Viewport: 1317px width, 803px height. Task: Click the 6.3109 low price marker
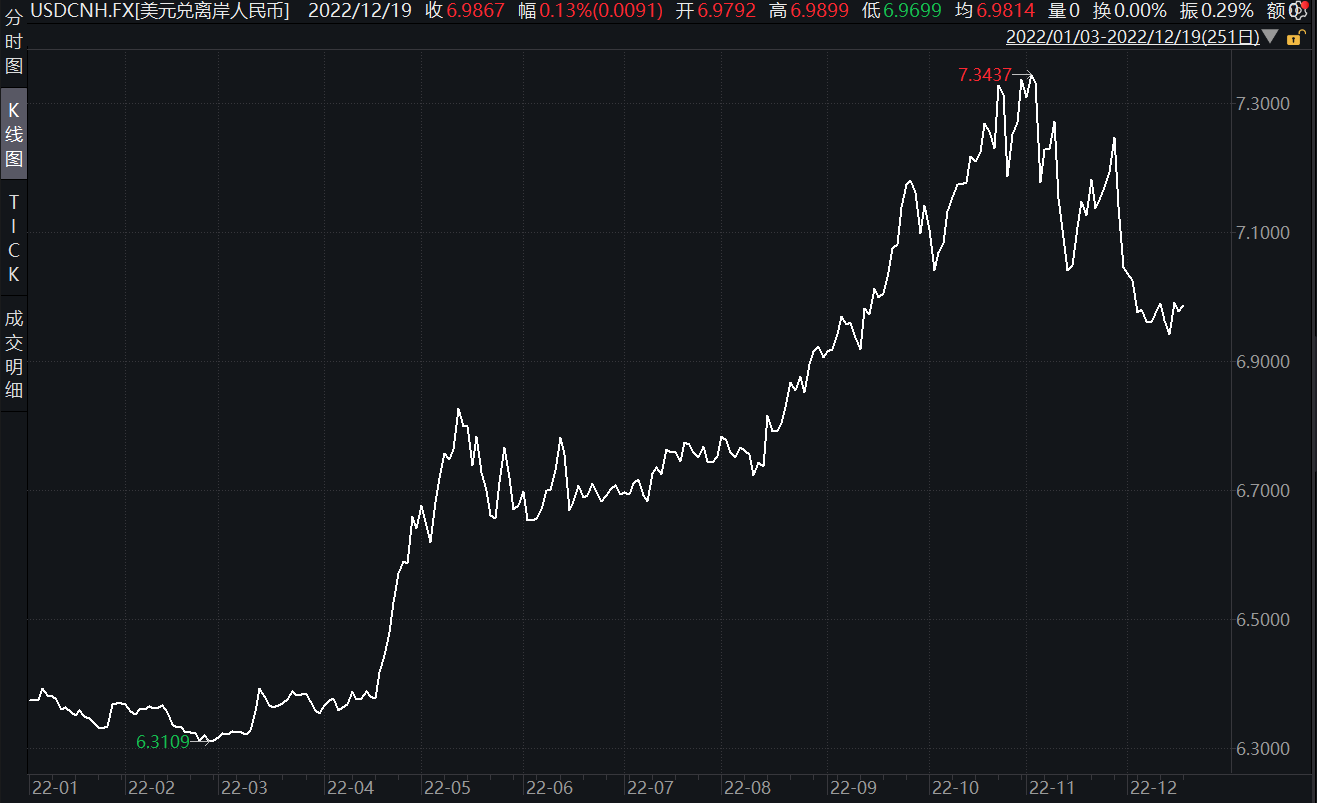(x=162, y=742)
